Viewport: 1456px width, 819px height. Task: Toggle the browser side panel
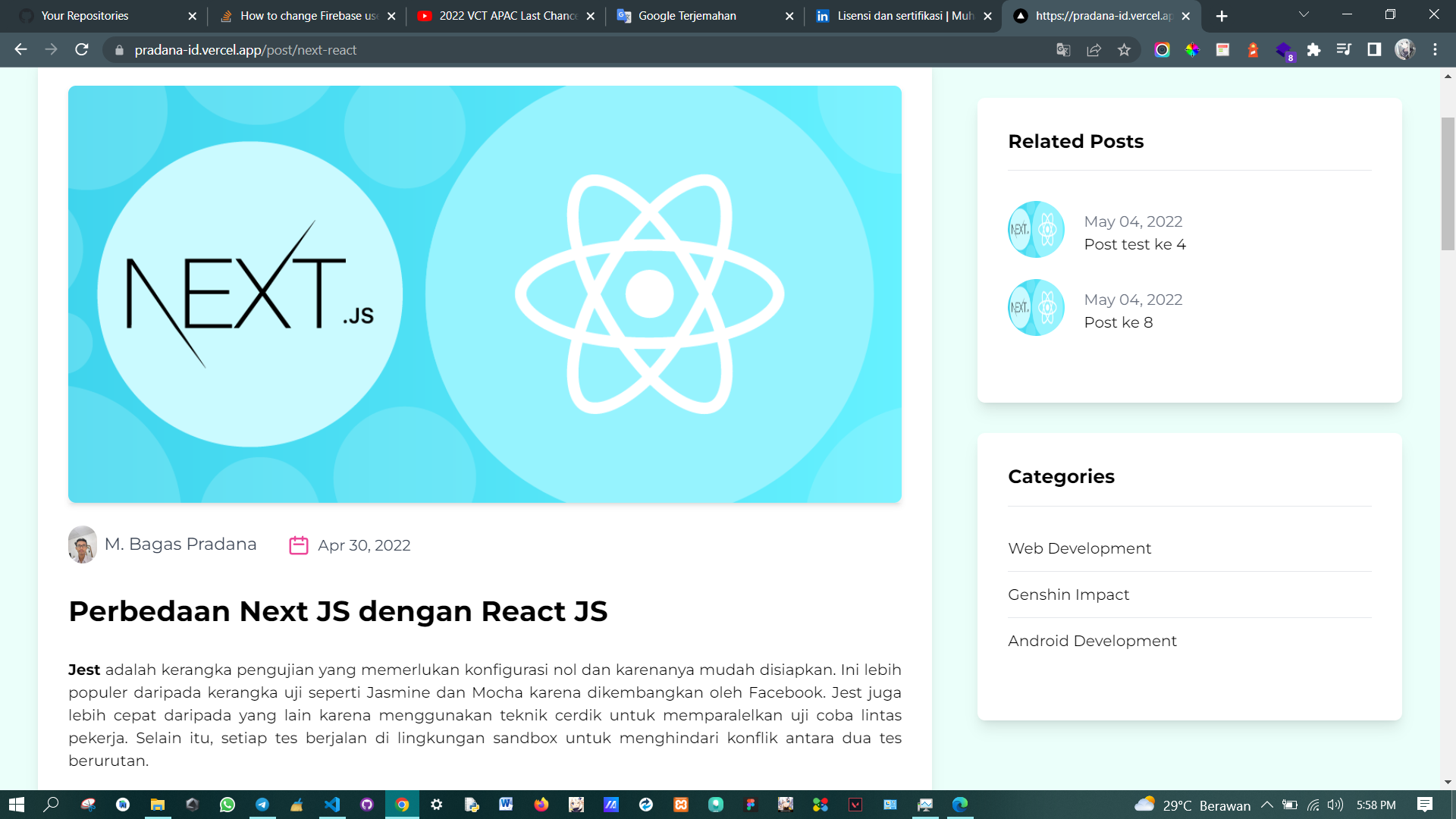point(1374,50)
